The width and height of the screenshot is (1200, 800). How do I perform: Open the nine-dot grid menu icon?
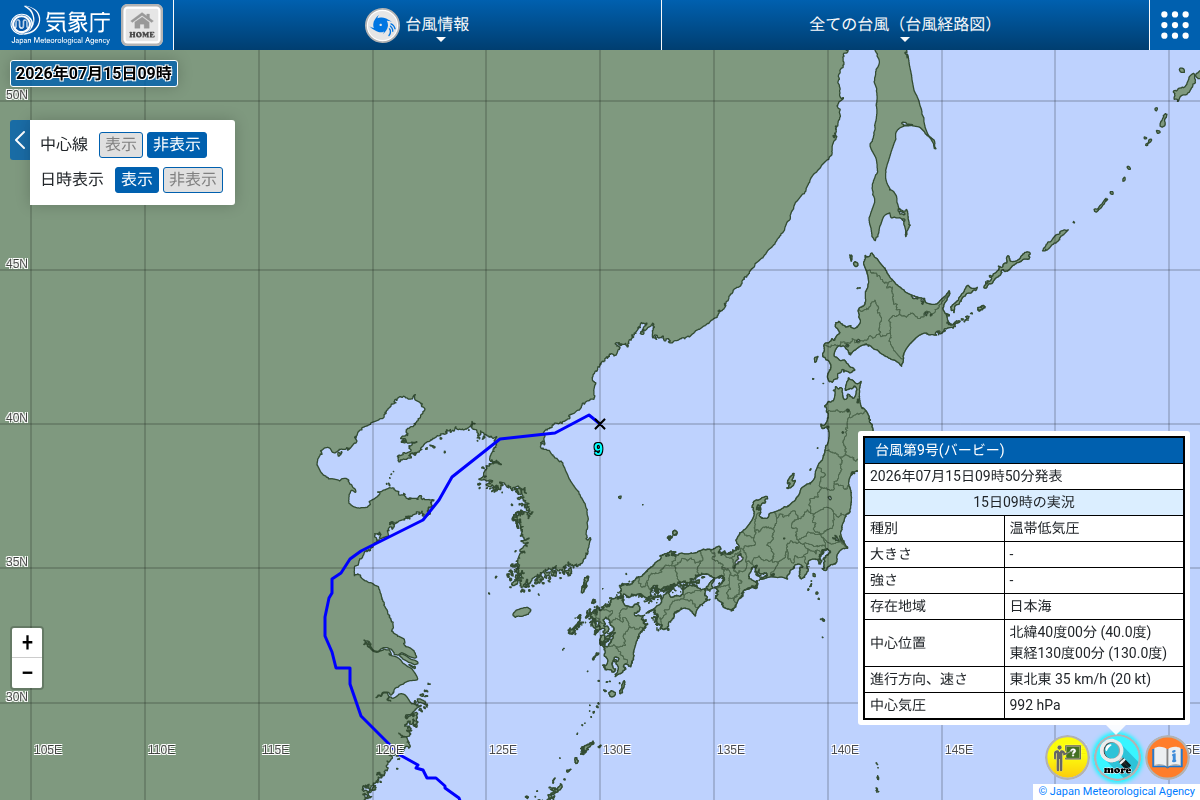tap(1175, 25)
